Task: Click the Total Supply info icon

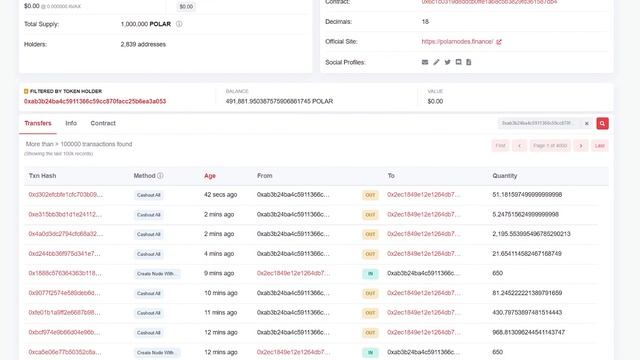Action: pos(179,24)
